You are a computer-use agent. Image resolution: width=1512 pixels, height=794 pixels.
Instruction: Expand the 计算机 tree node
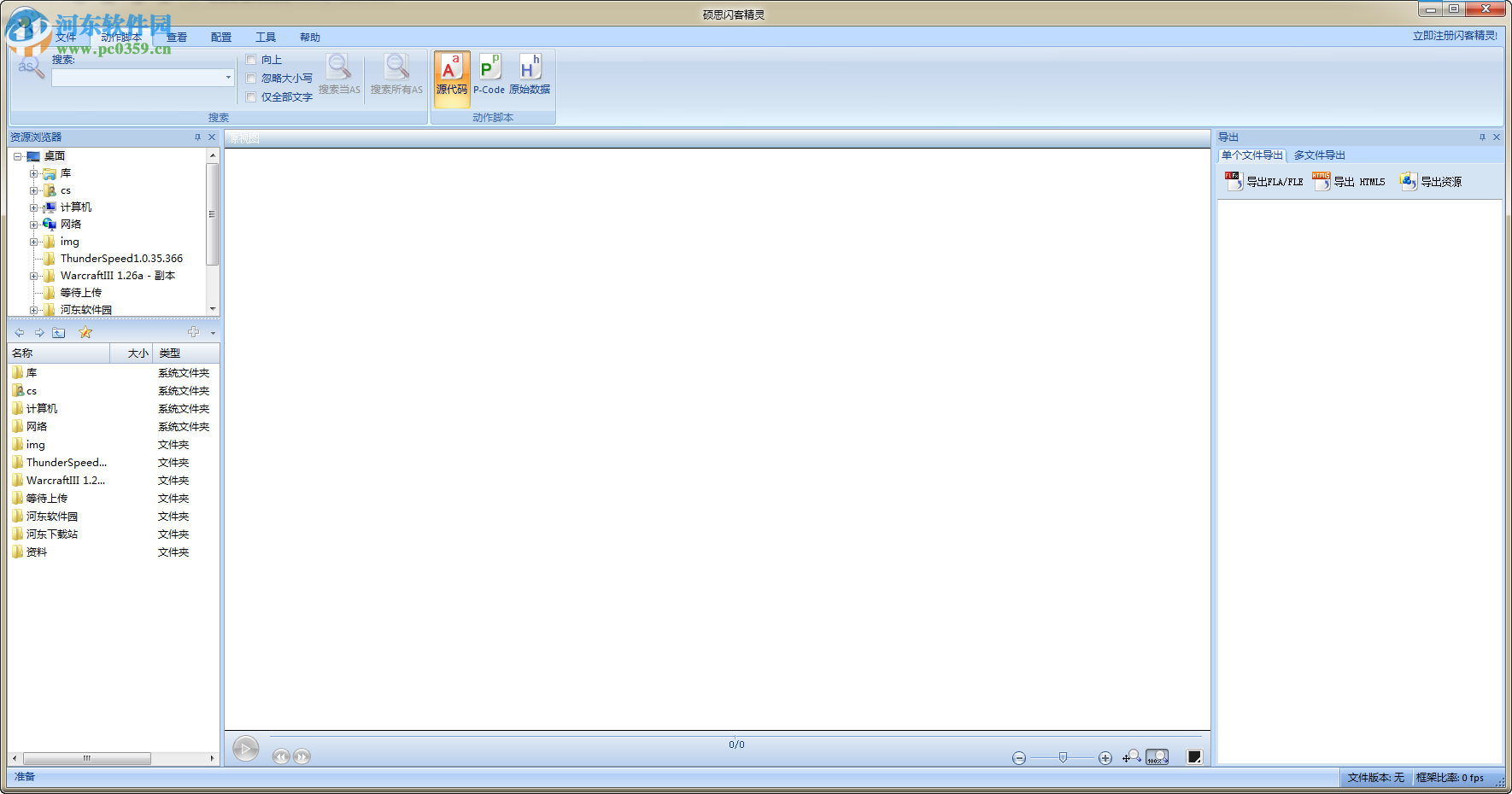click(34, 207)
